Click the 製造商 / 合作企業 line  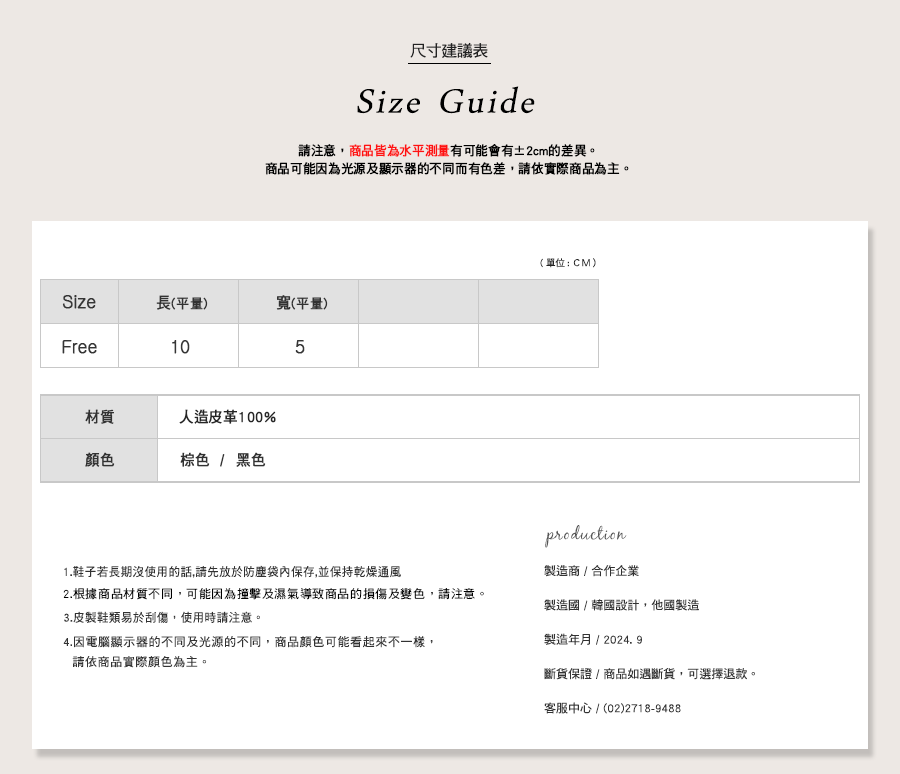[591, 571]
